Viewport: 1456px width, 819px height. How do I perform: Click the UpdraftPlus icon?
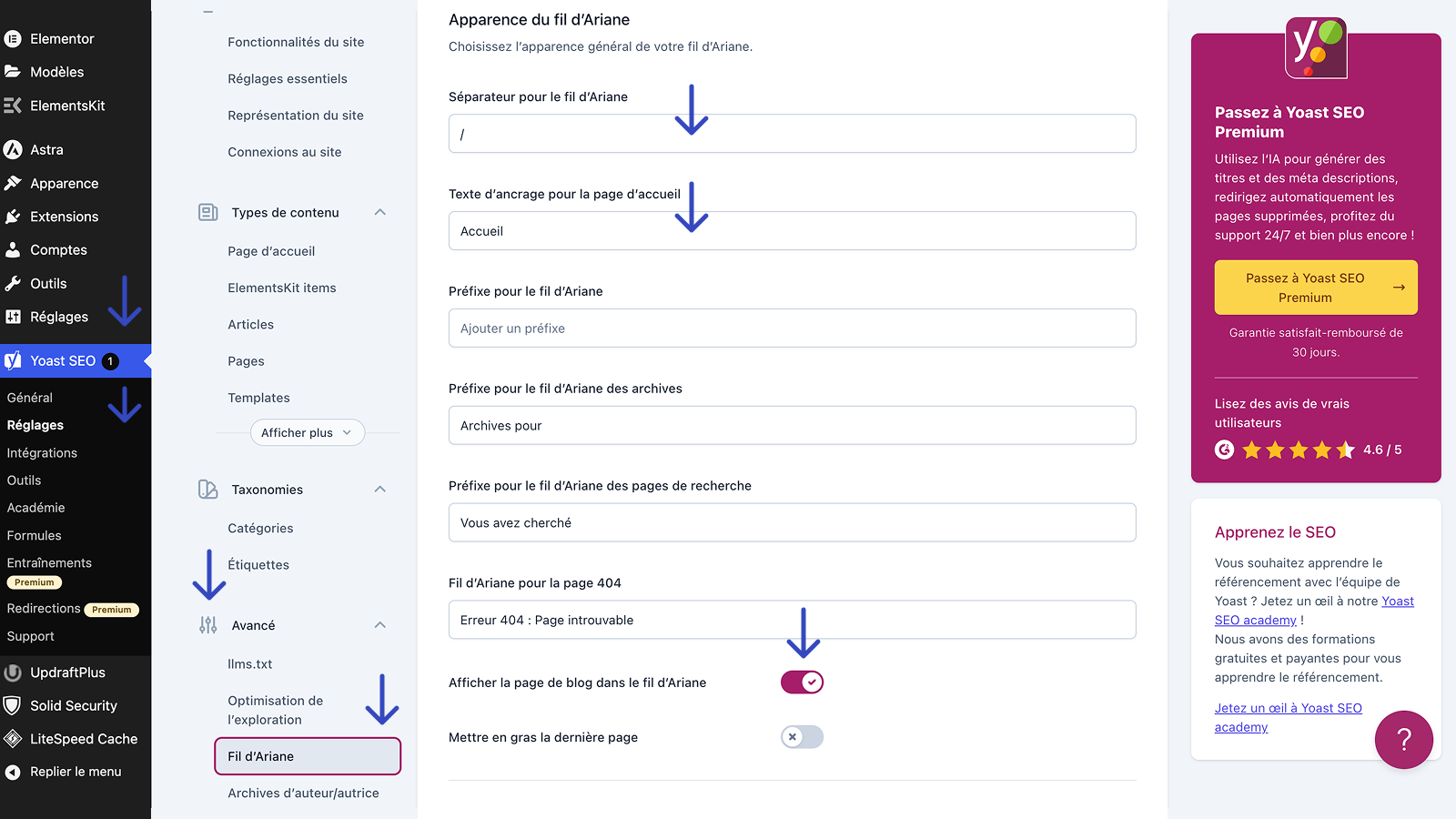[x=13, y=673]
